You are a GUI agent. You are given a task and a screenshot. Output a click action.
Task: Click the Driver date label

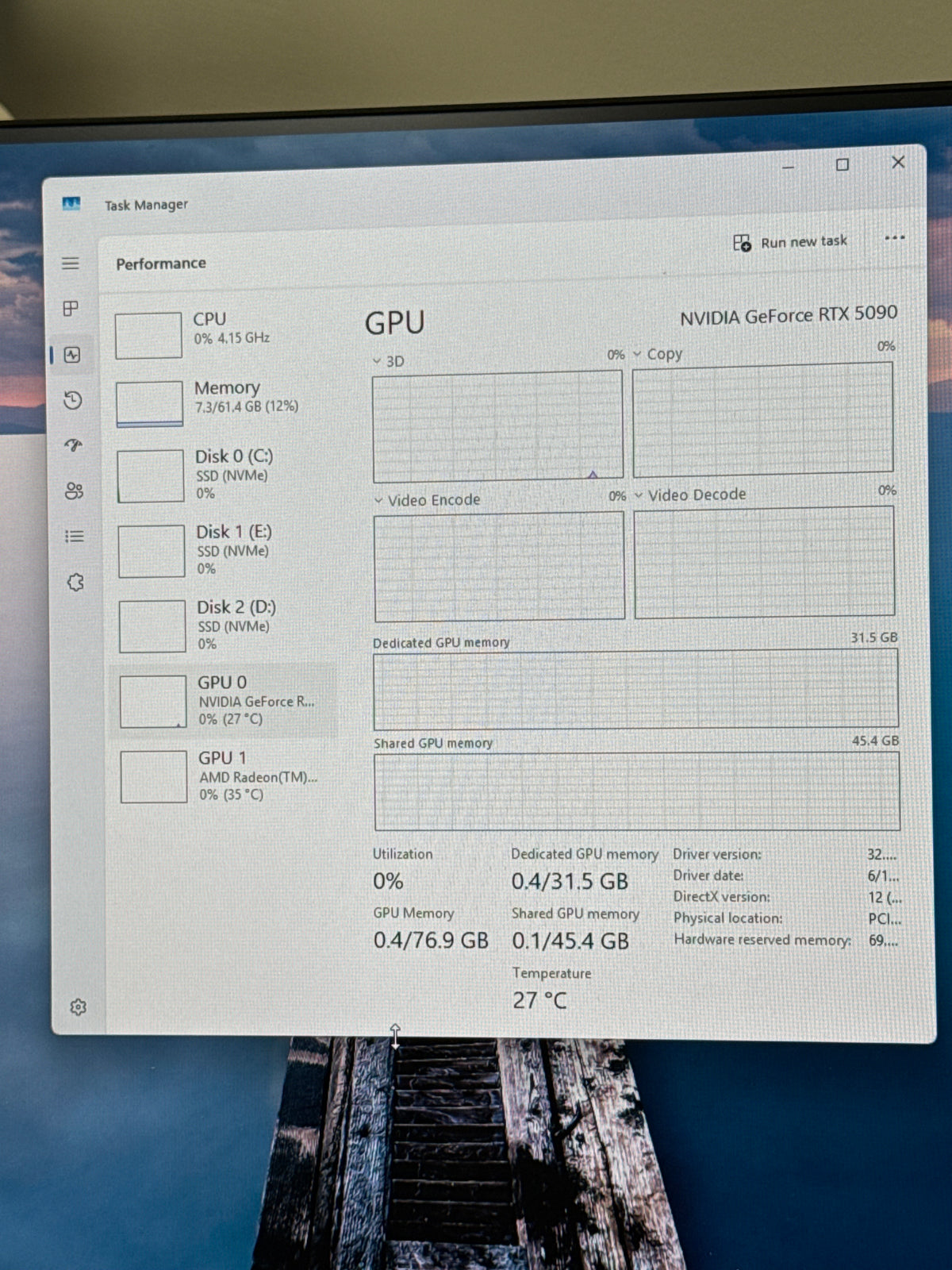click(708, 876)
